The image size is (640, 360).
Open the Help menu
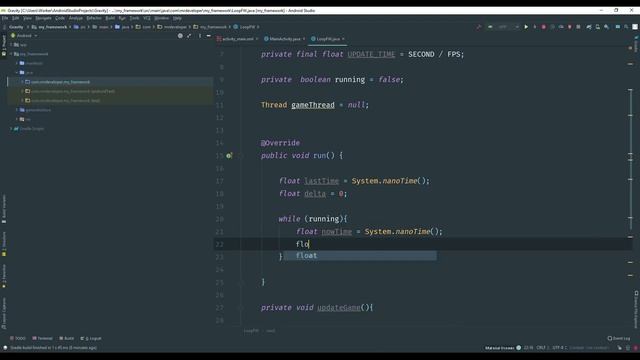(x=177, y=18)
